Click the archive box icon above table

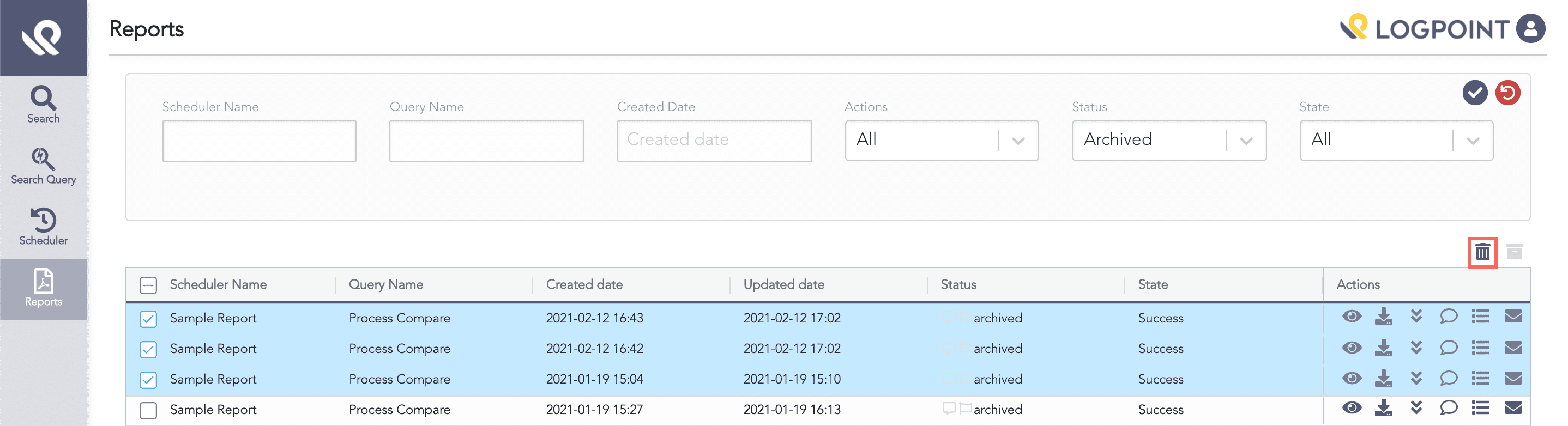point(1514,252)
